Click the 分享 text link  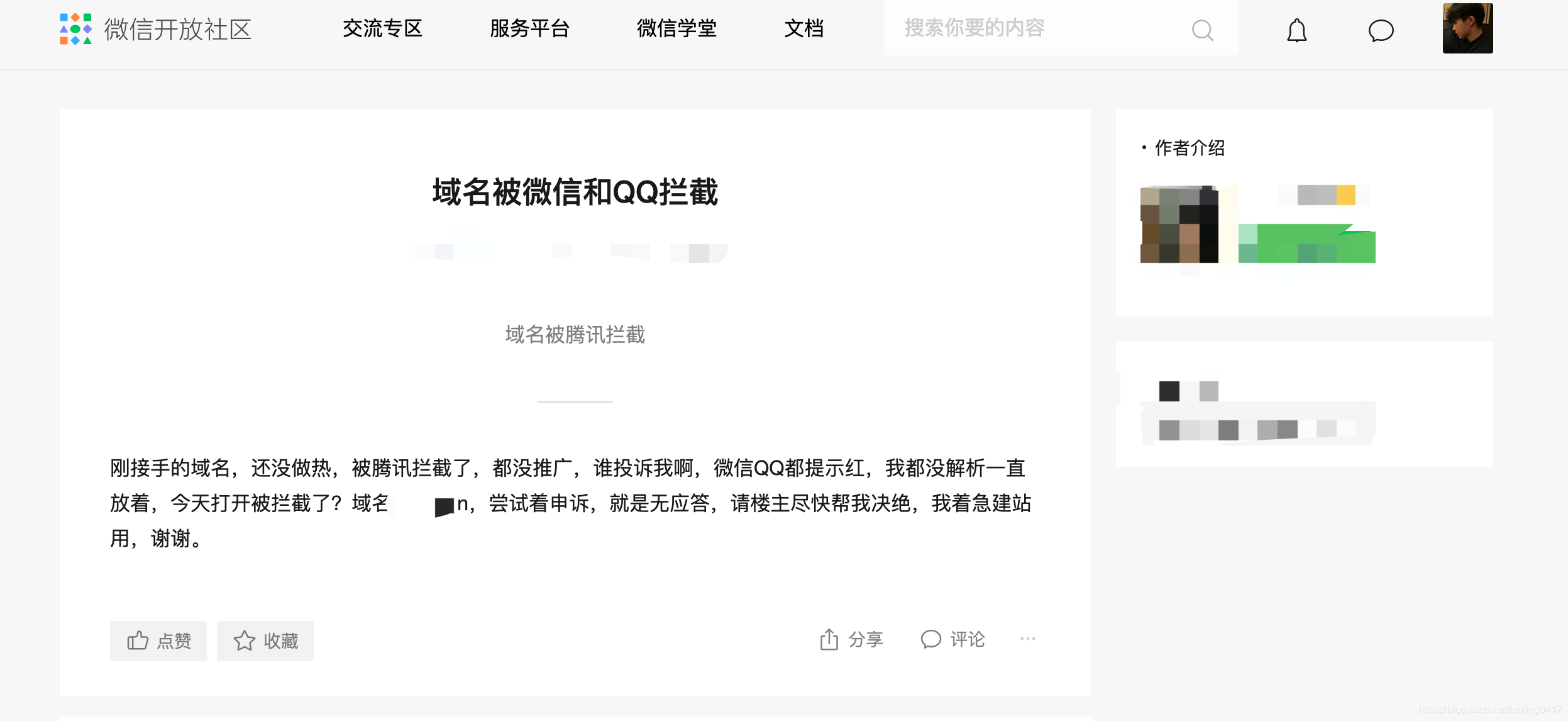tap(866, 639)
